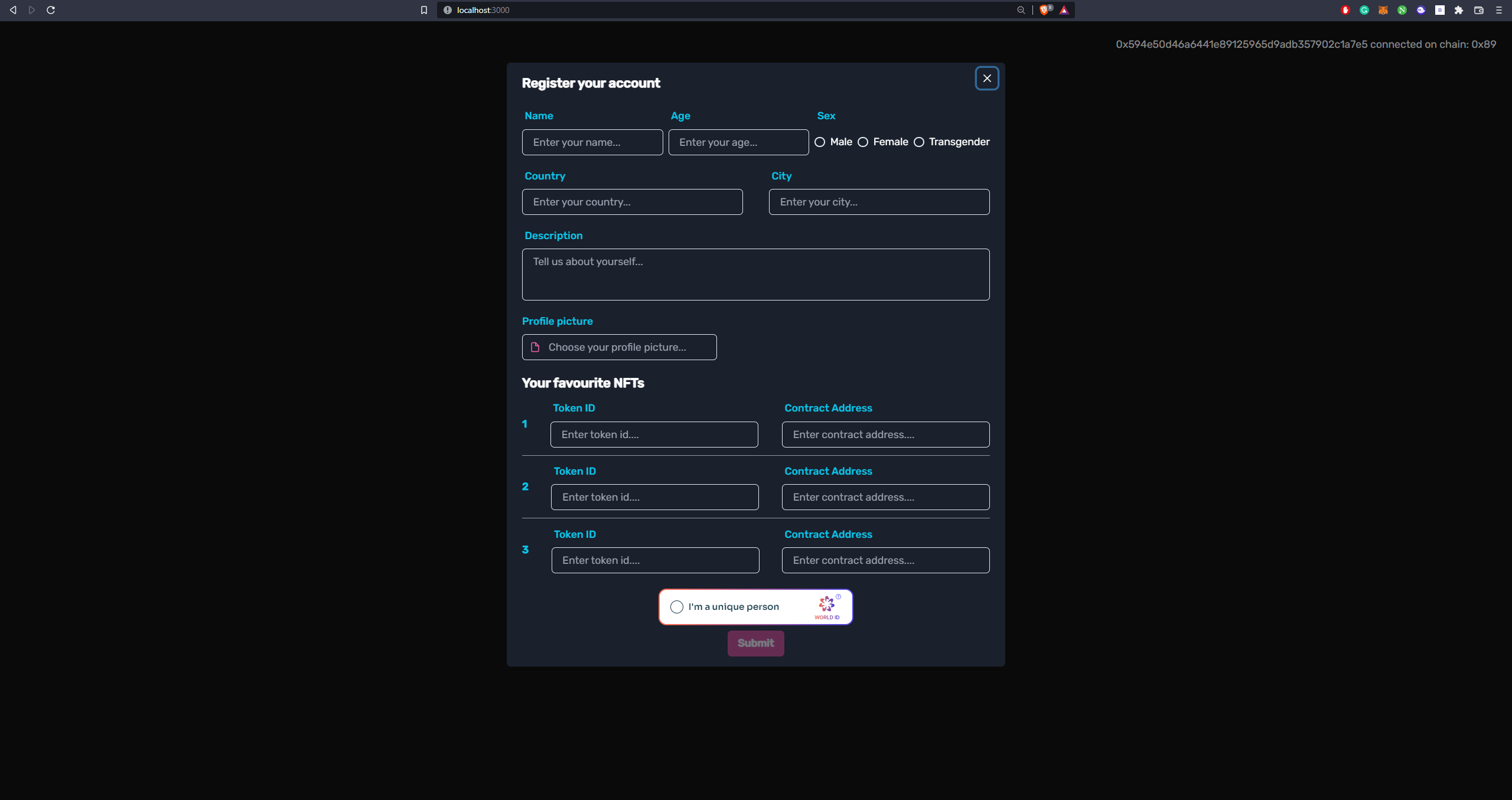Click the Profile picture label
This screenshot has height=800, width=1512.
pos(558,321)
